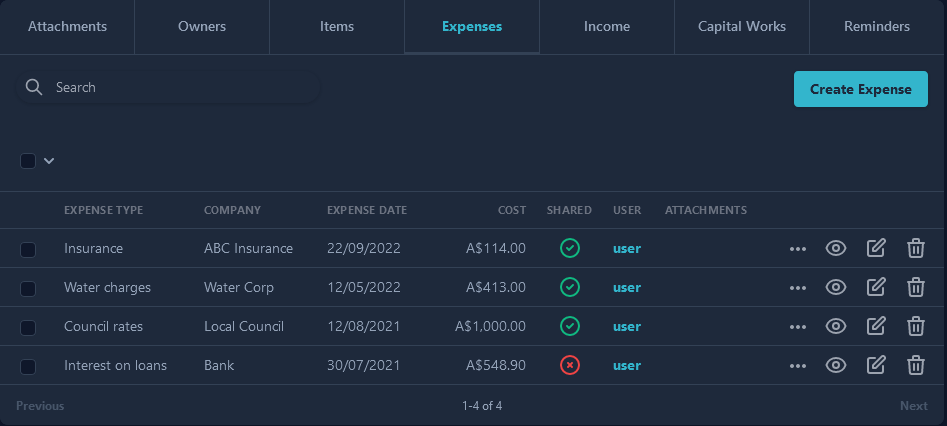The width and height of the screenshot is (947, 426).
Task: Click the red not-shared icon for Bank row
Action: coord(569,366)
